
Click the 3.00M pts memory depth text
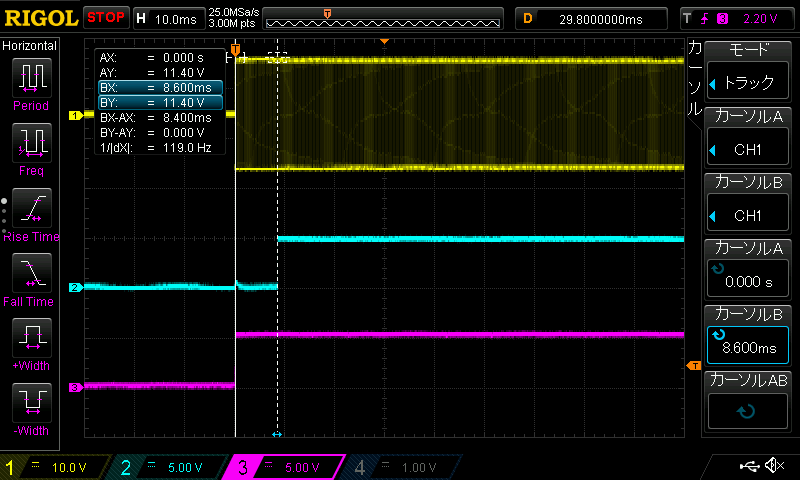232,23
